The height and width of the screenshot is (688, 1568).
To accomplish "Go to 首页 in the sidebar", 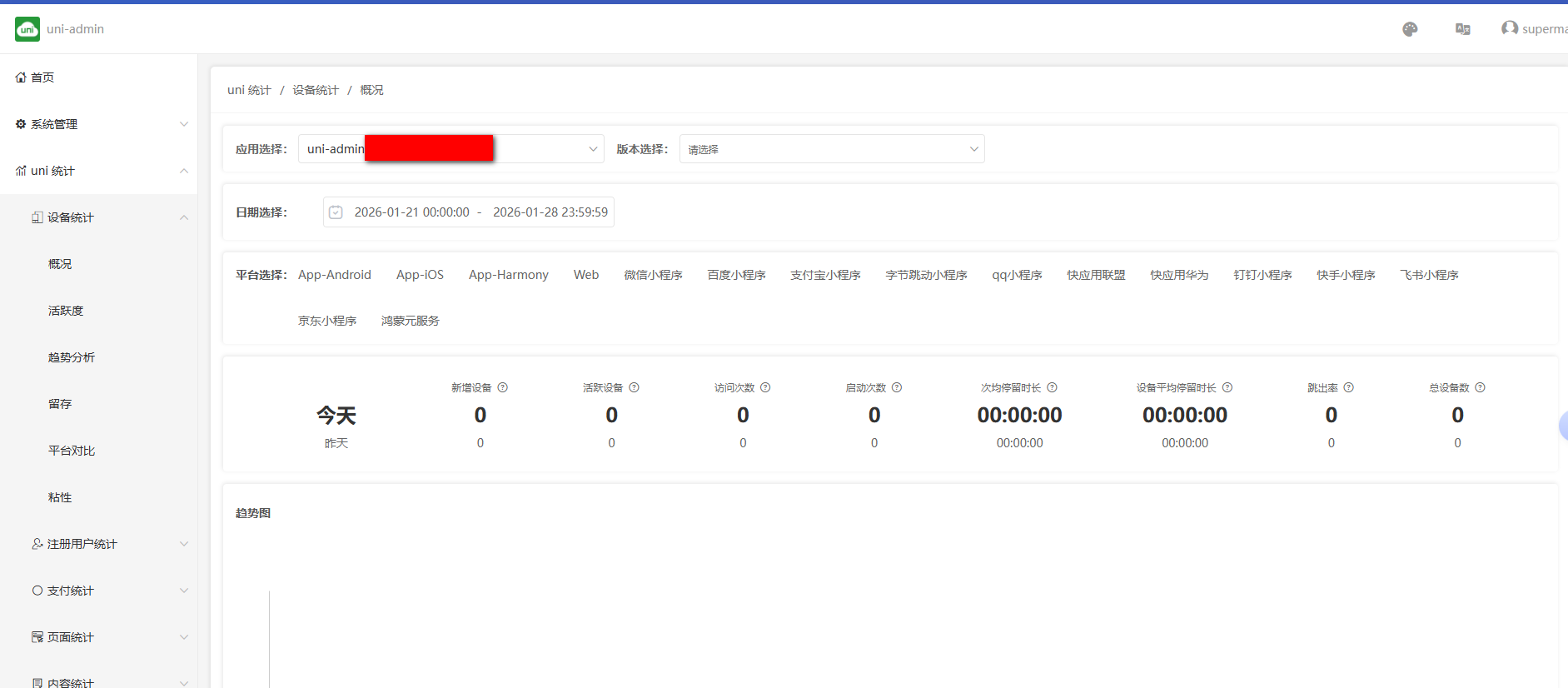I will click(x=42, y=77).
